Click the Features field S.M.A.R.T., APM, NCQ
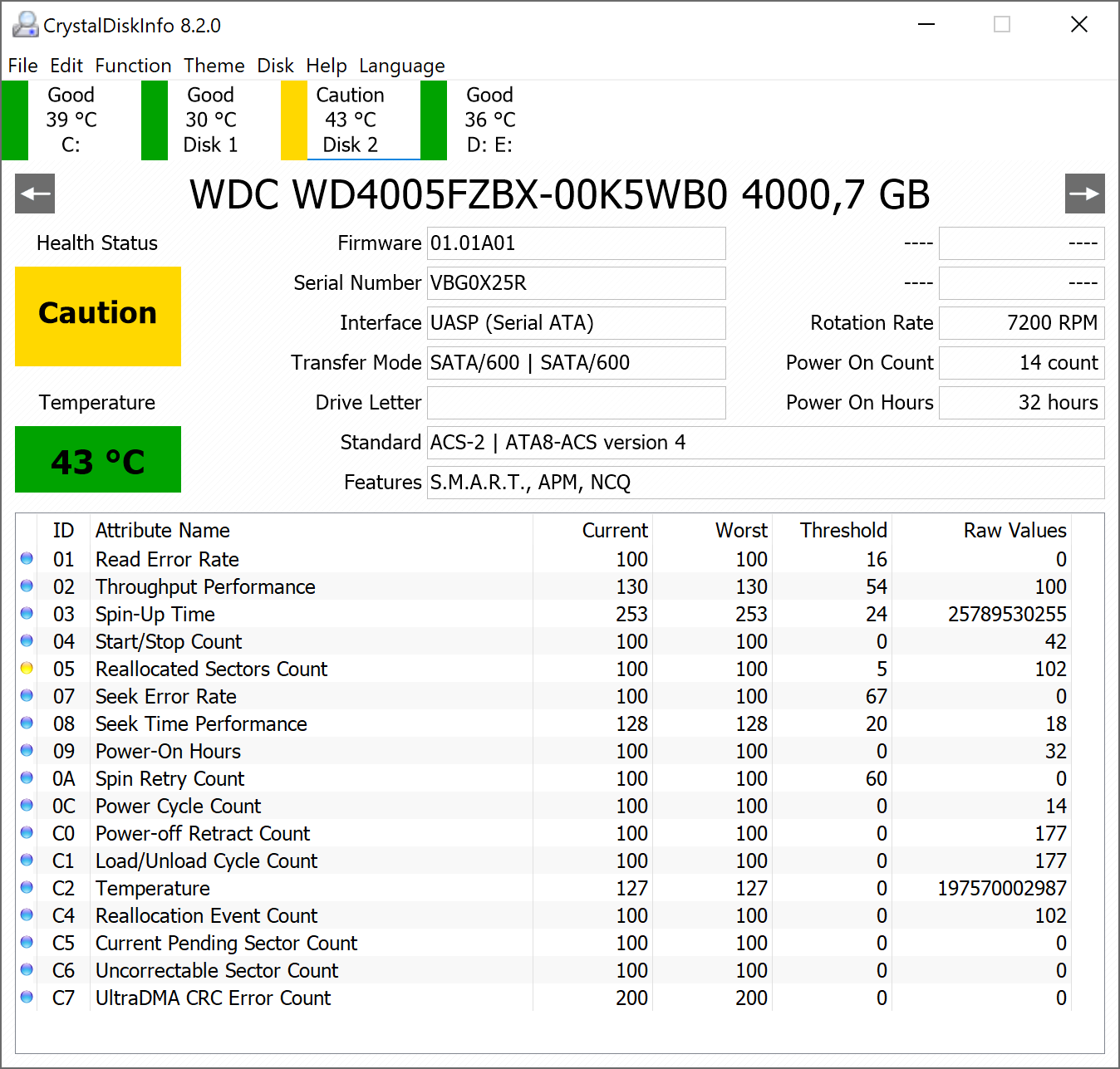 tap(766, 483)
